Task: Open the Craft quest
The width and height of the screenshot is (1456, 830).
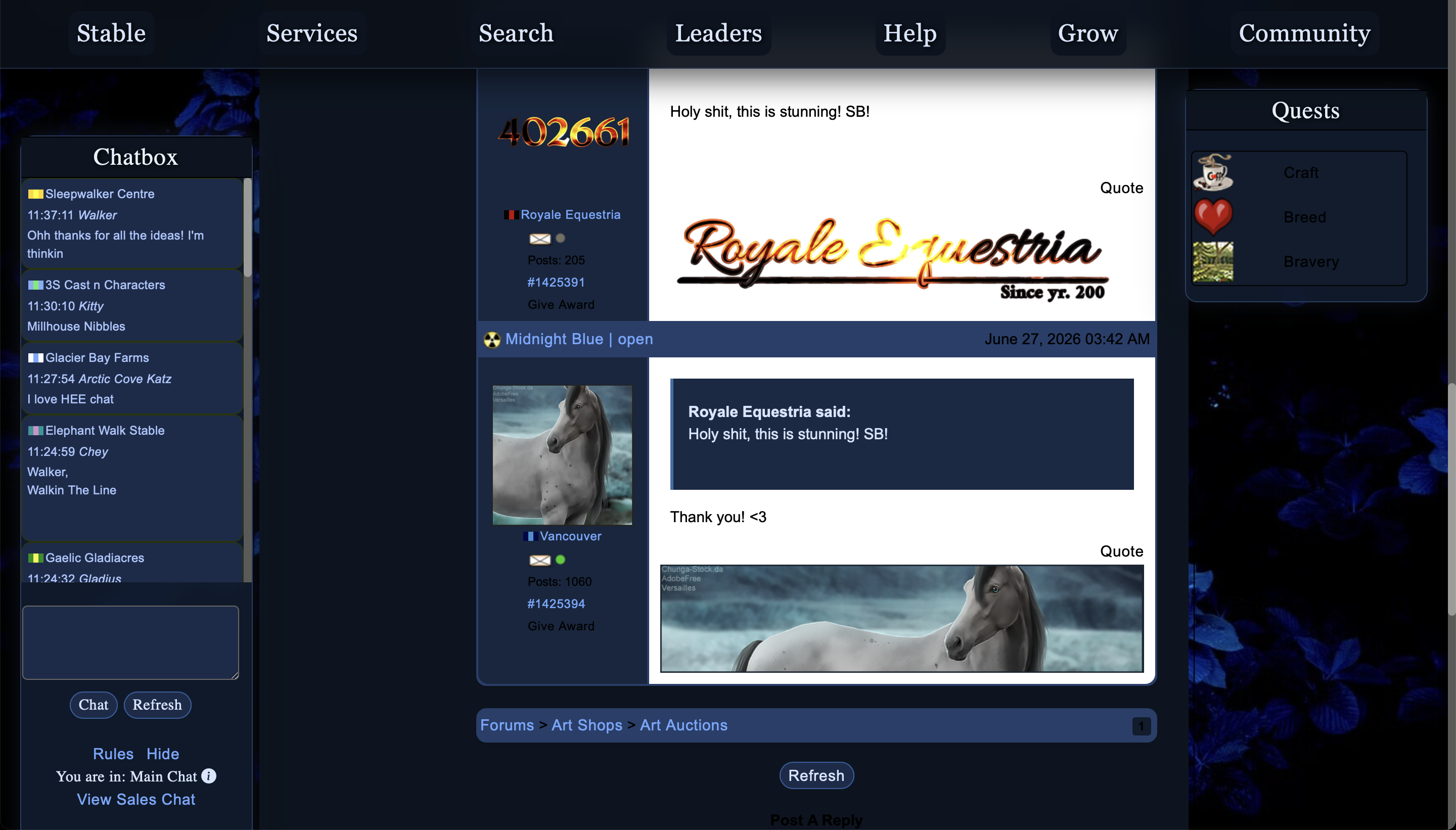Action: 1300,172
